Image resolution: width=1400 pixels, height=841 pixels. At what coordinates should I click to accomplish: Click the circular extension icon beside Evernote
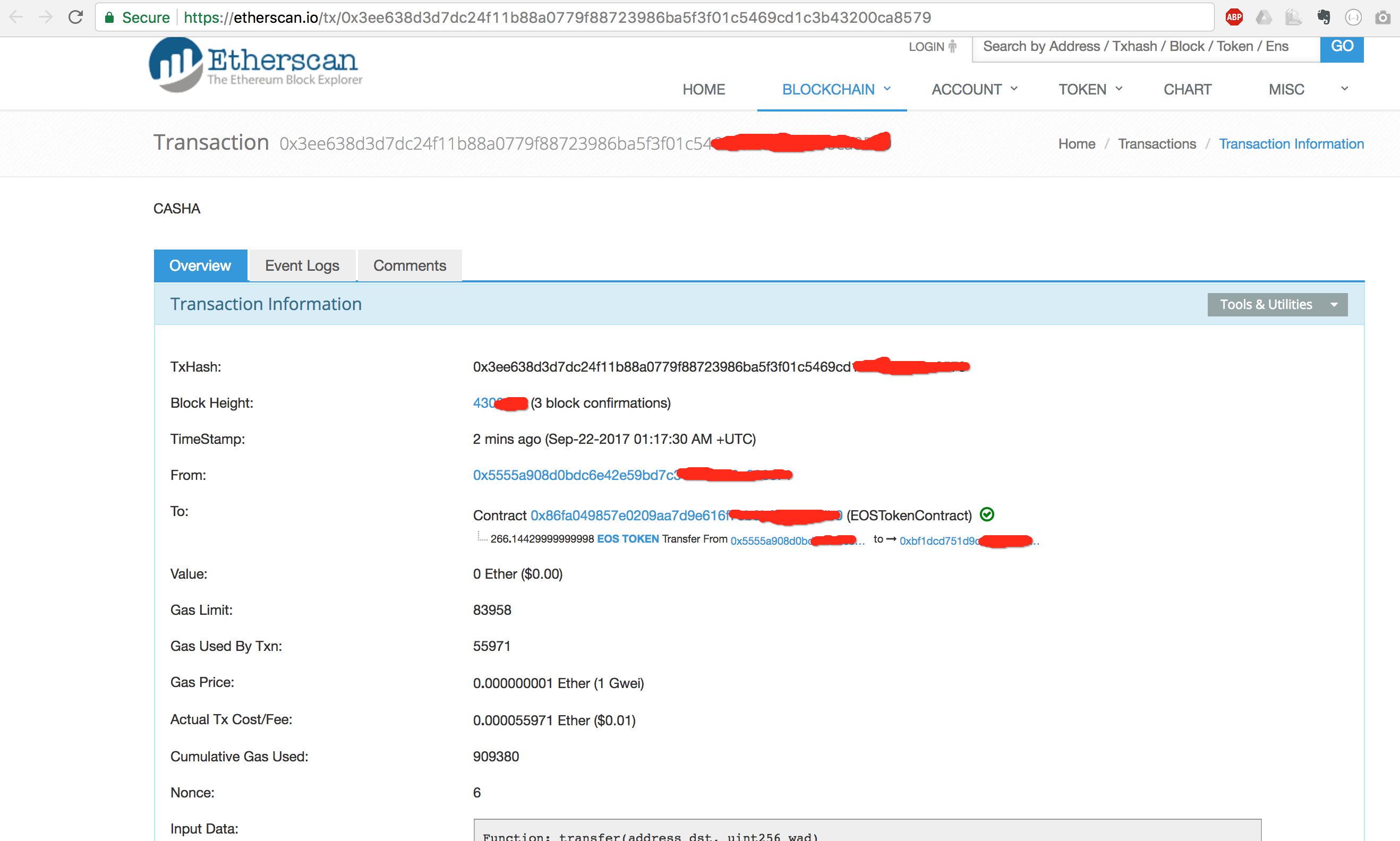pos(1353,18)
